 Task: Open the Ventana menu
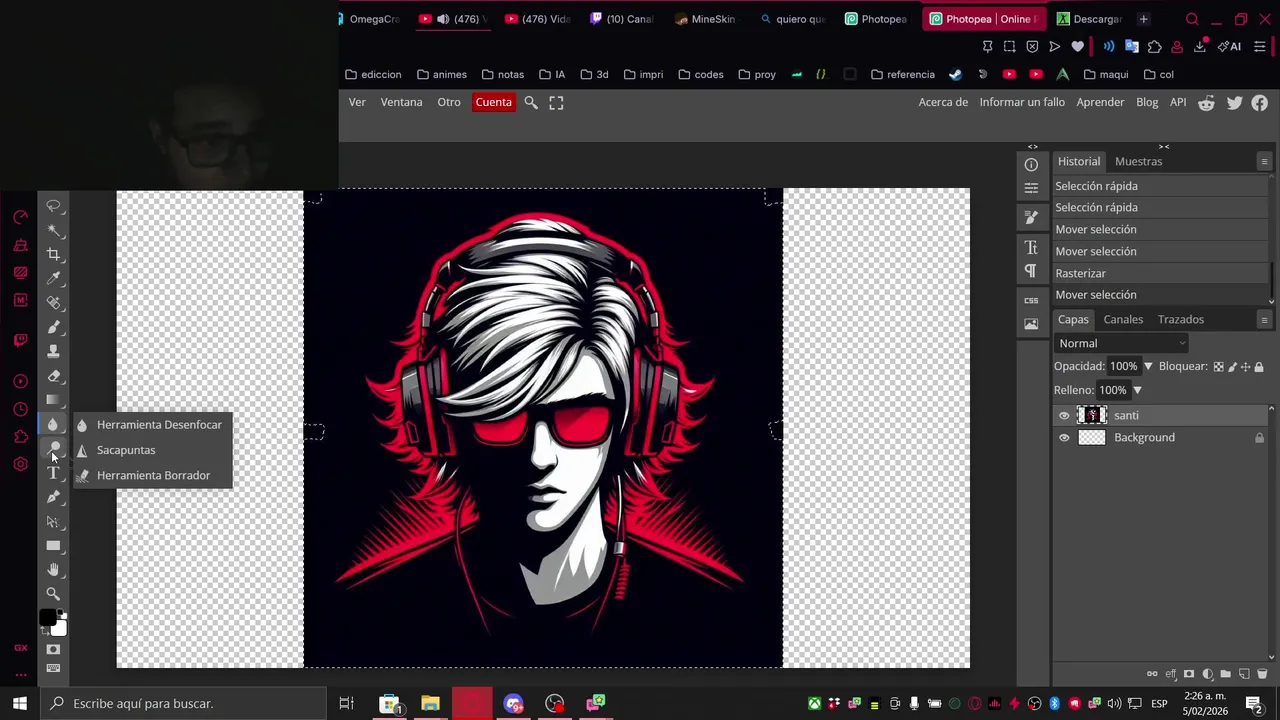[401, 102]
